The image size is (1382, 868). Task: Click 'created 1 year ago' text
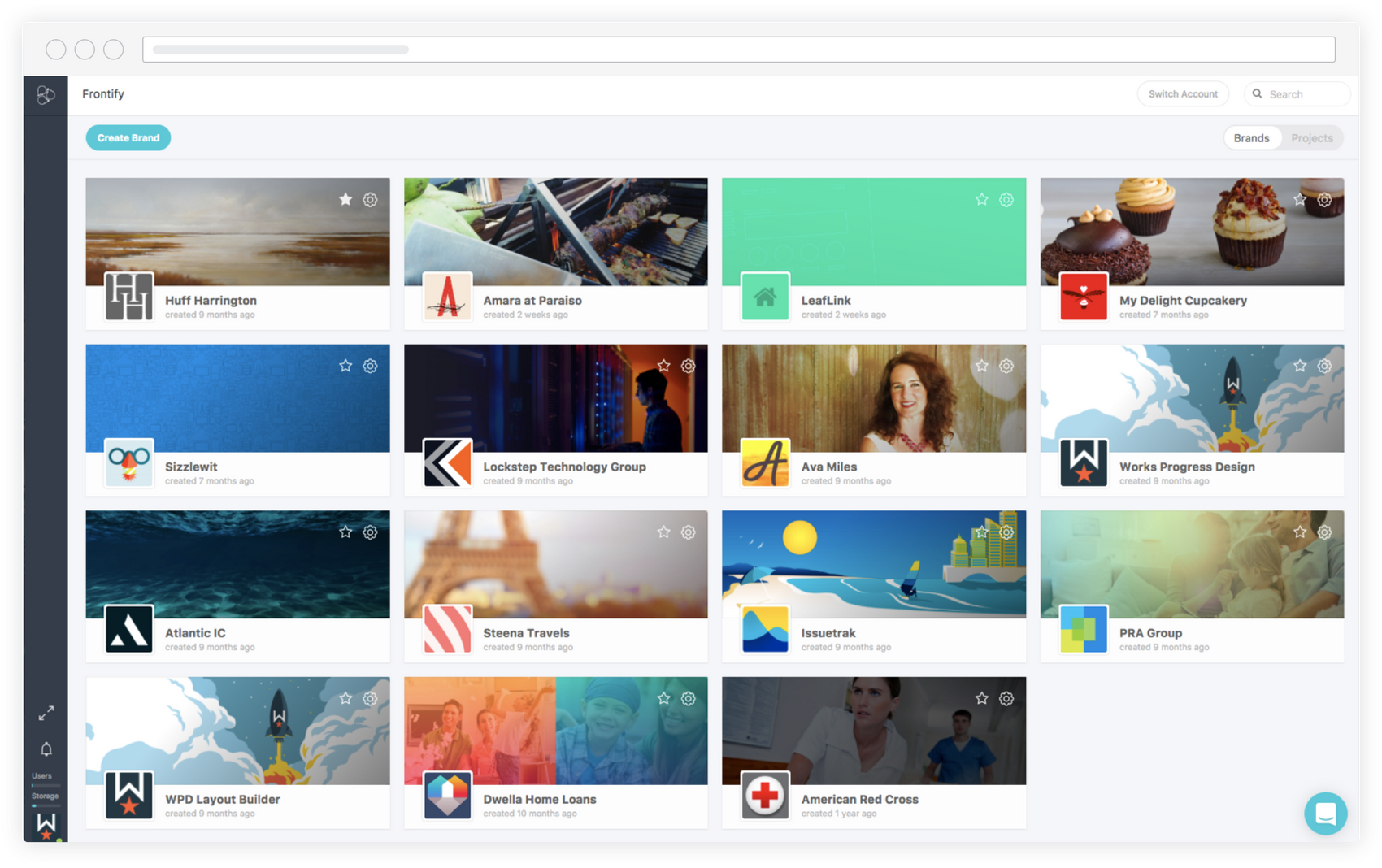click(839, 814)
